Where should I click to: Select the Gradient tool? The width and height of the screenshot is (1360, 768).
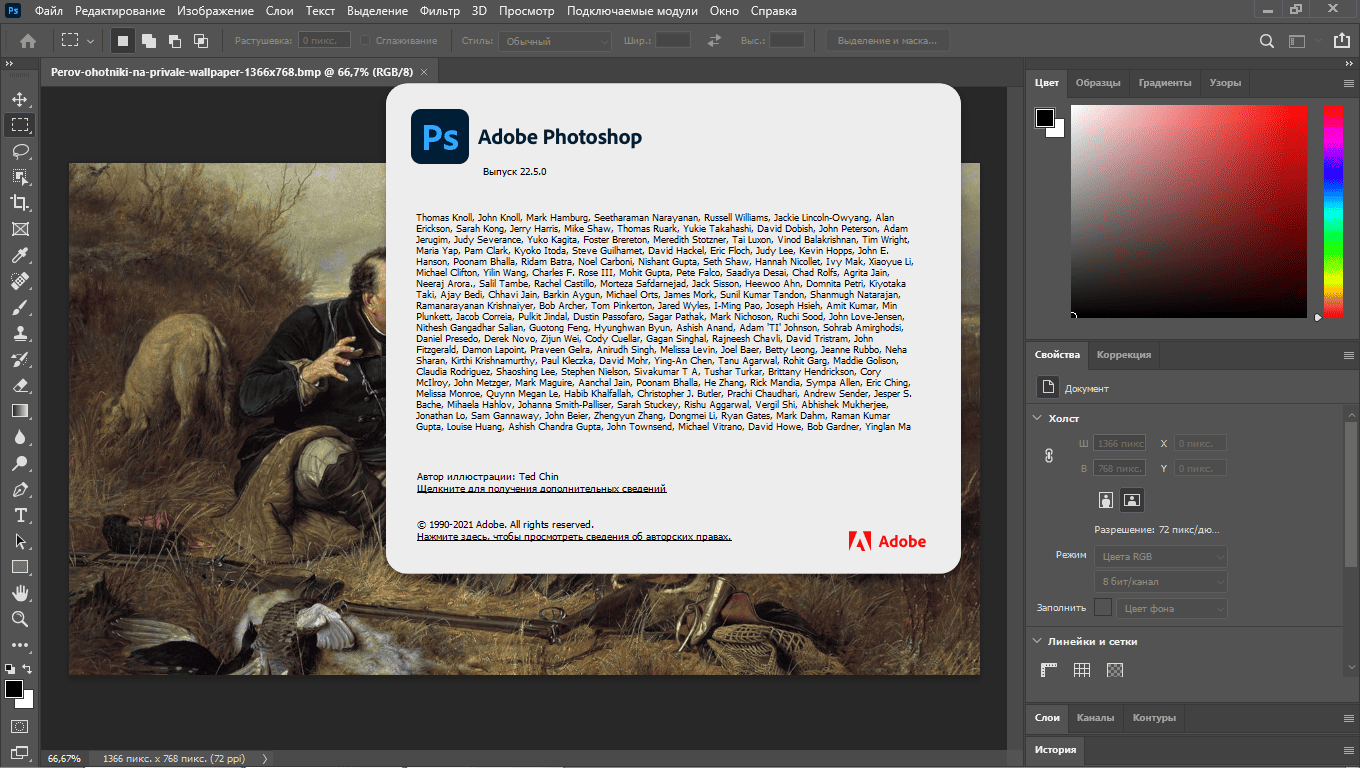19,411
